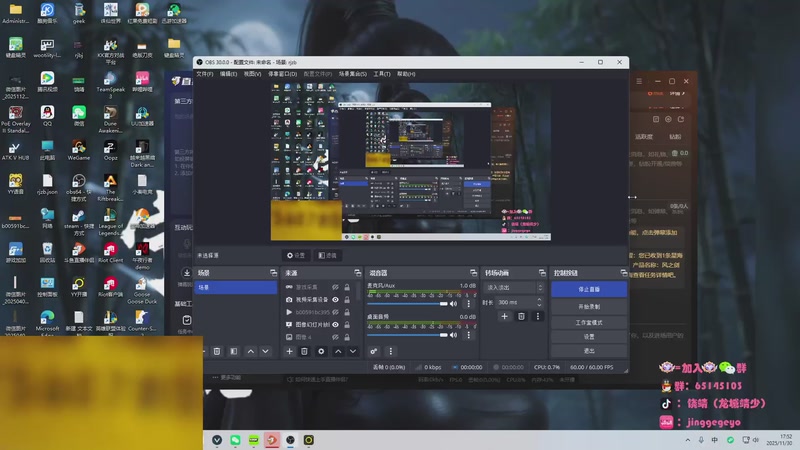Hide the 图像幻灯片放映 source
The width and height of the screenshot is (800, 450).
coord(335,324)
